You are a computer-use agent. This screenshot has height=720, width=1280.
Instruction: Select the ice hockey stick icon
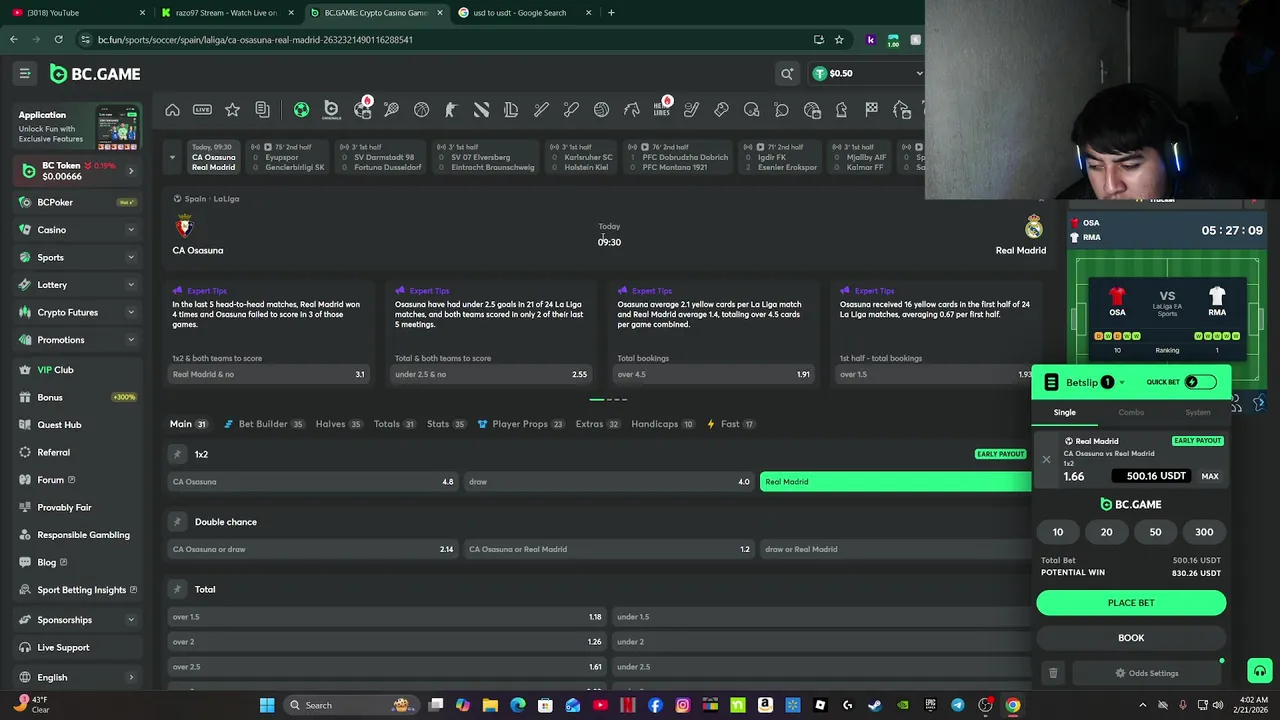pos(691,110)
